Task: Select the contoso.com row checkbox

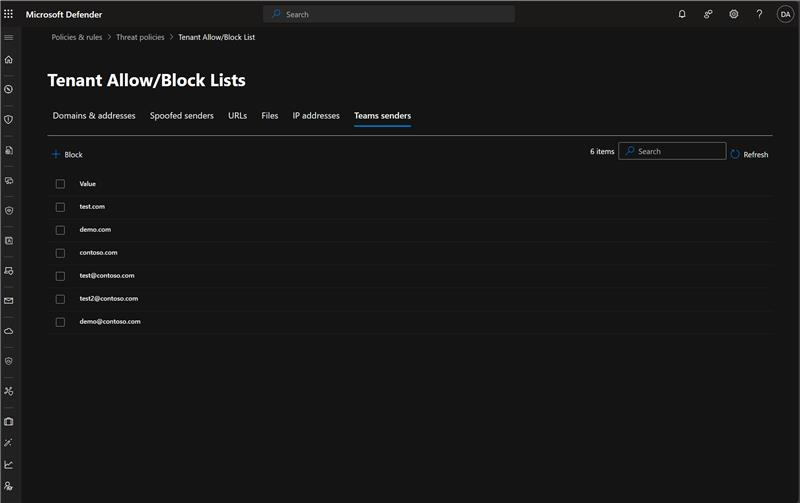Action: point(60,253)
